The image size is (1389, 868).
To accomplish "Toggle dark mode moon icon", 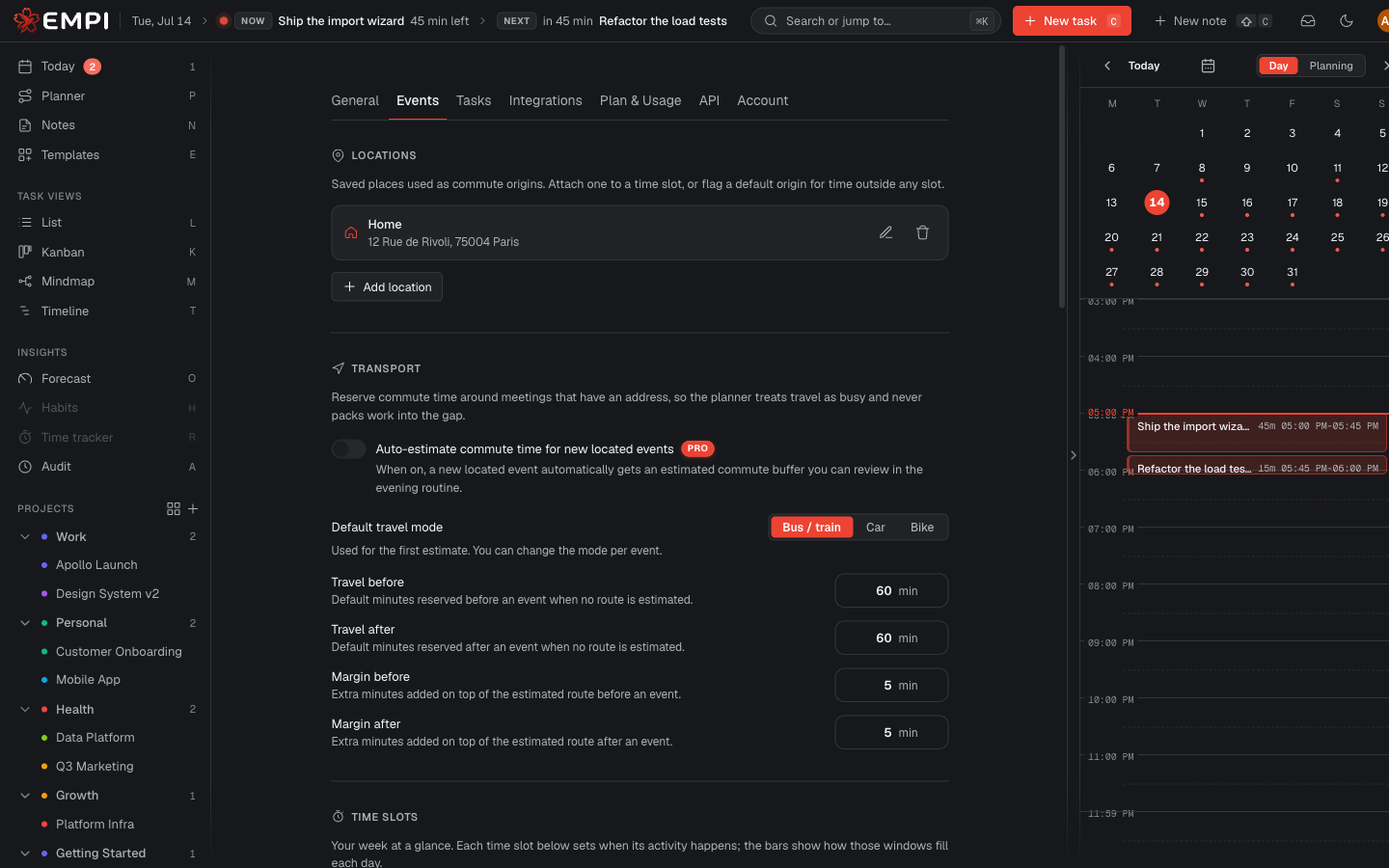I will pyautogui.click(x=1347, y=20).
